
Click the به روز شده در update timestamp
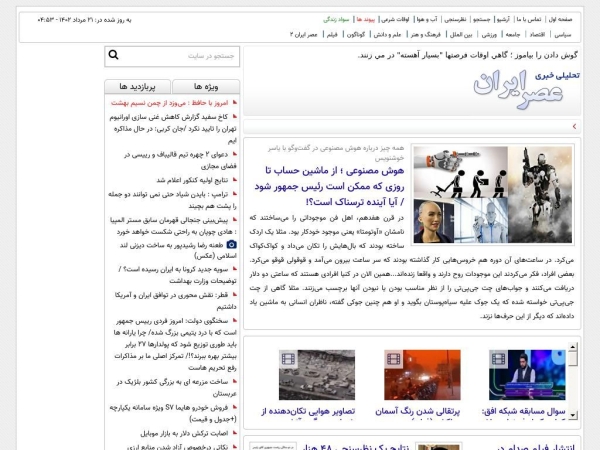pos(85,20)
